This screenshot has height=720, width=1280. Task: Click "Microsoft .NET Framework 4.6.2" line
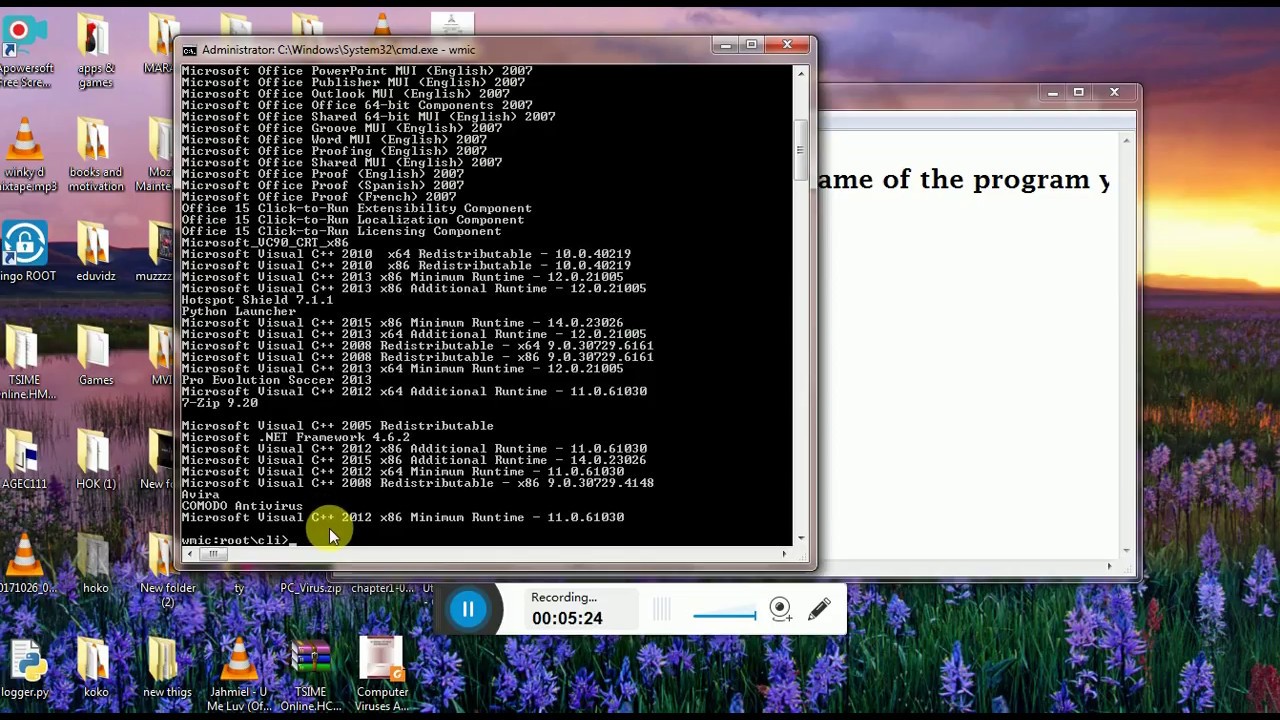click(295, 437)
